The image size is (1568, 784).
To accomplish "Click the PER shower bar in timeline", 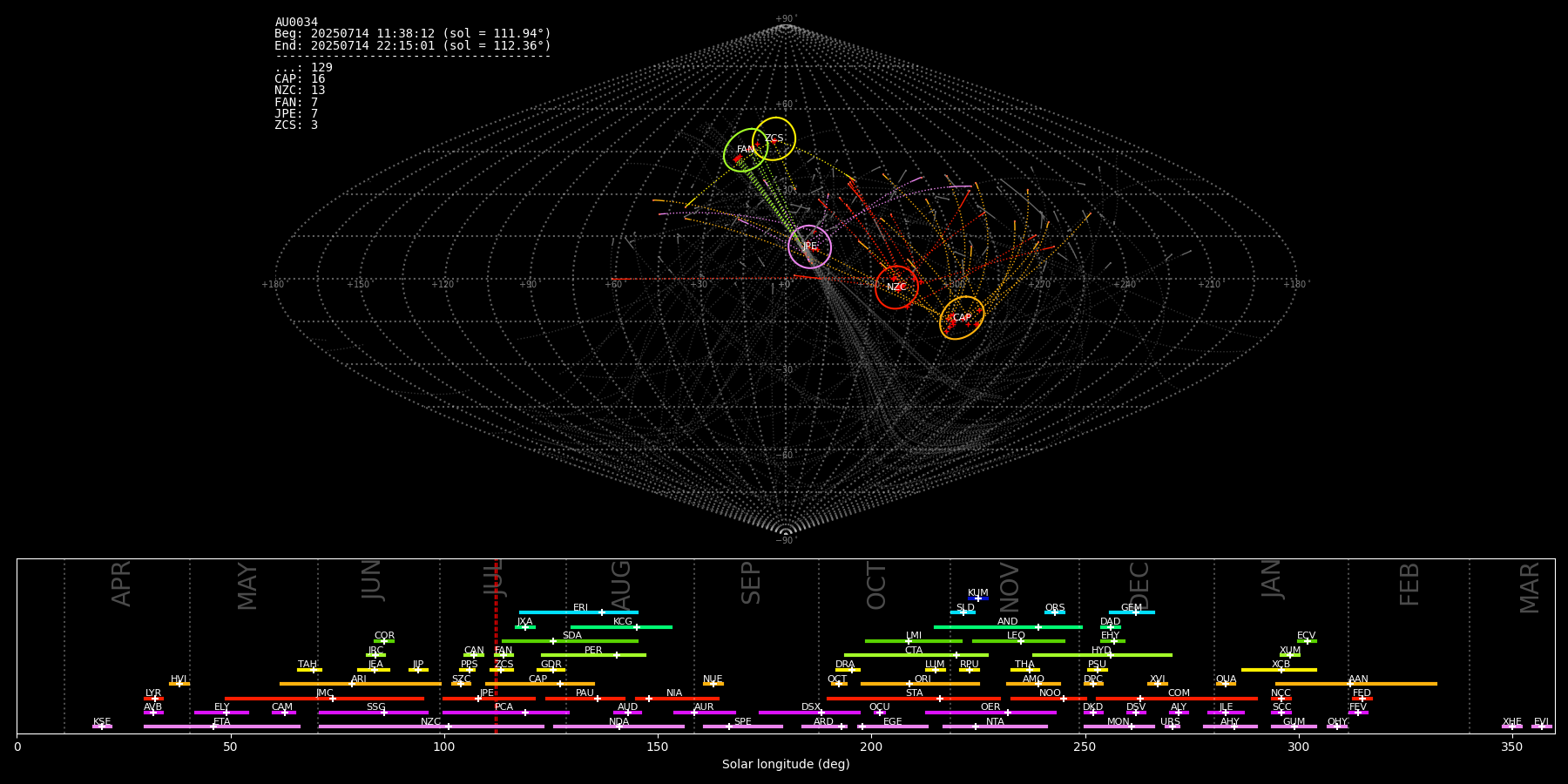I will pyautogui.click(x=593, y=655).
